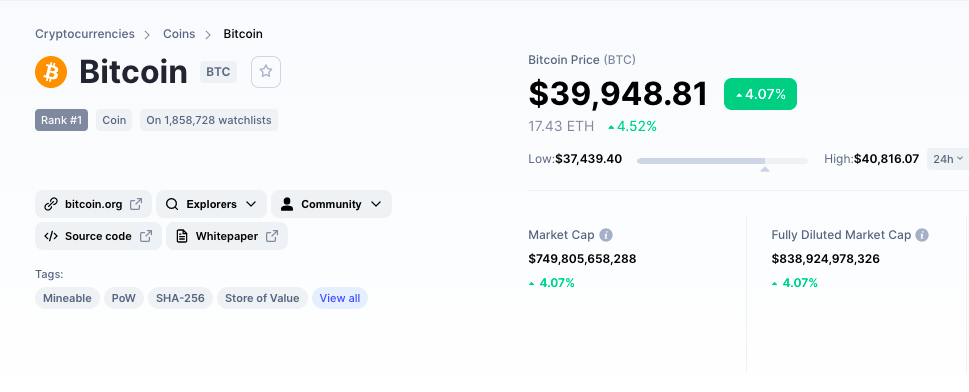Go to Coins breadcrumb

pyautogui.click(x=179, y=34)
